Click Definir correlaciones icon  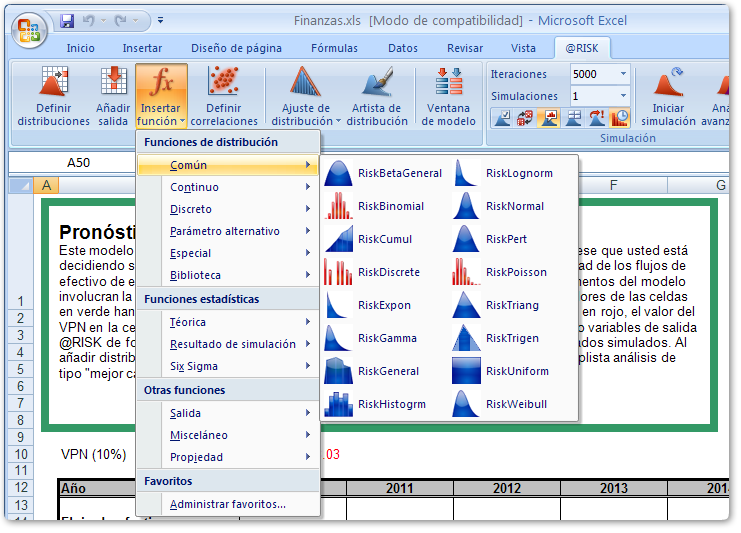click(x=224, y=96)
